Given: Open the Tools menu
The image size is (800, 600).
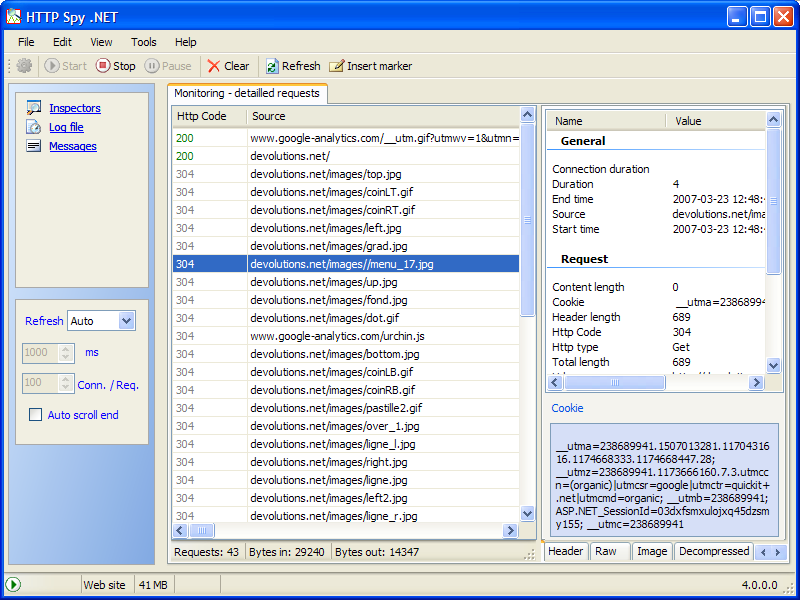Looking at the screenshot, I should [x=144, y=42].
